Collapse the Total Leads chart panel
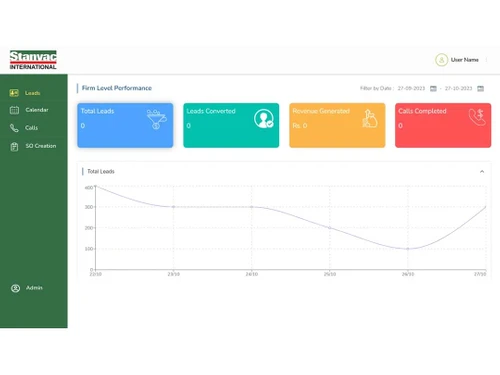Screen dimensions: 500x375 [482, 171]
